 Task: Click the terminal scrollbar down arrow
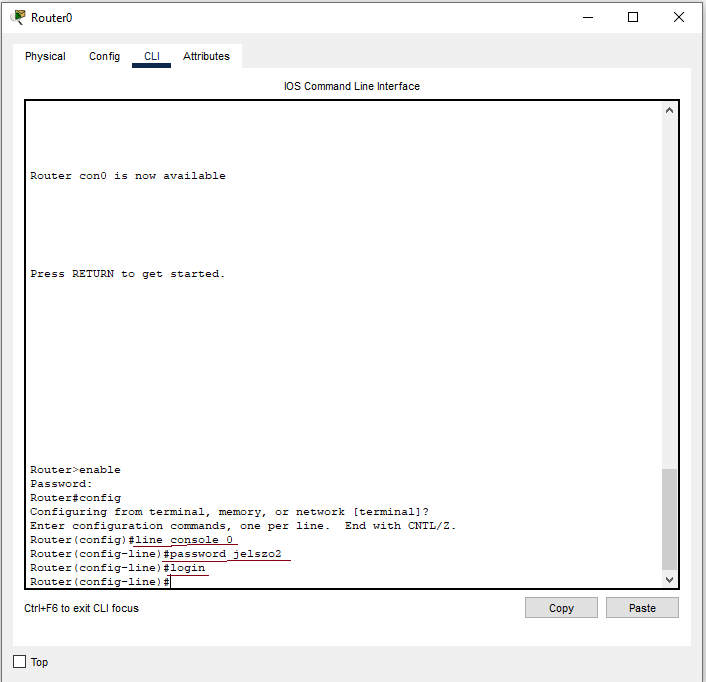[670, 579]
